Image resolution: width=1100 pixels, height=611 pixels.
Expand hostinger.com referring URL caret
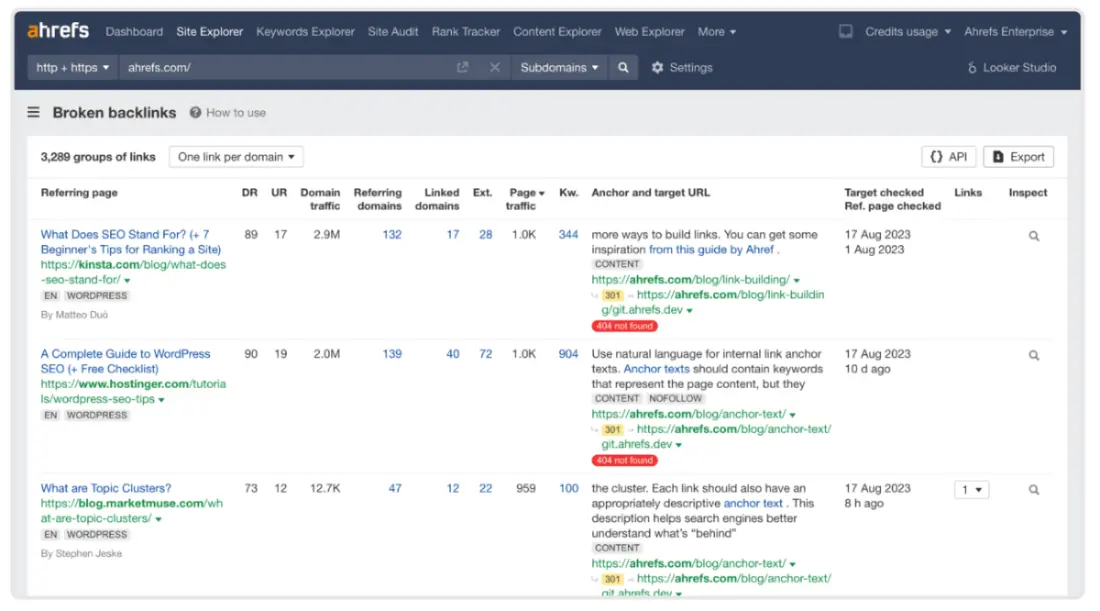tap(161, 400)
